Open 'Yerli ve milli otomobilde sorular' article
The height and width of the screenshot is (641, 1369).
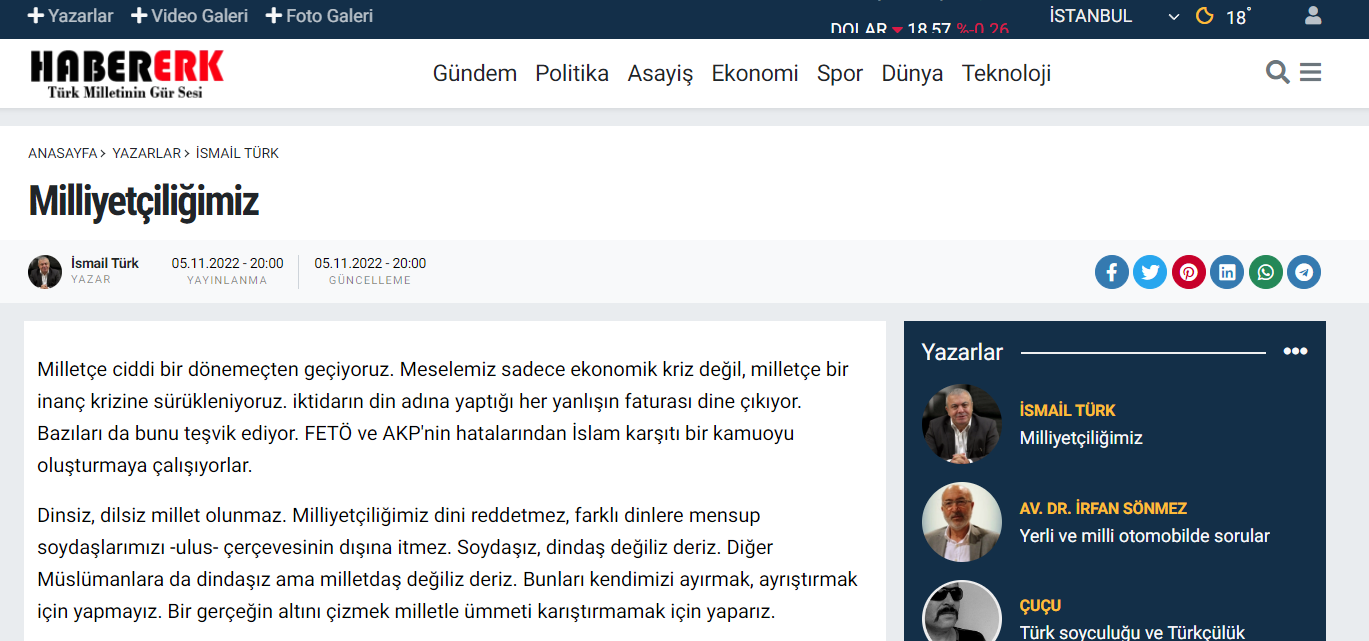[1144, 536]
